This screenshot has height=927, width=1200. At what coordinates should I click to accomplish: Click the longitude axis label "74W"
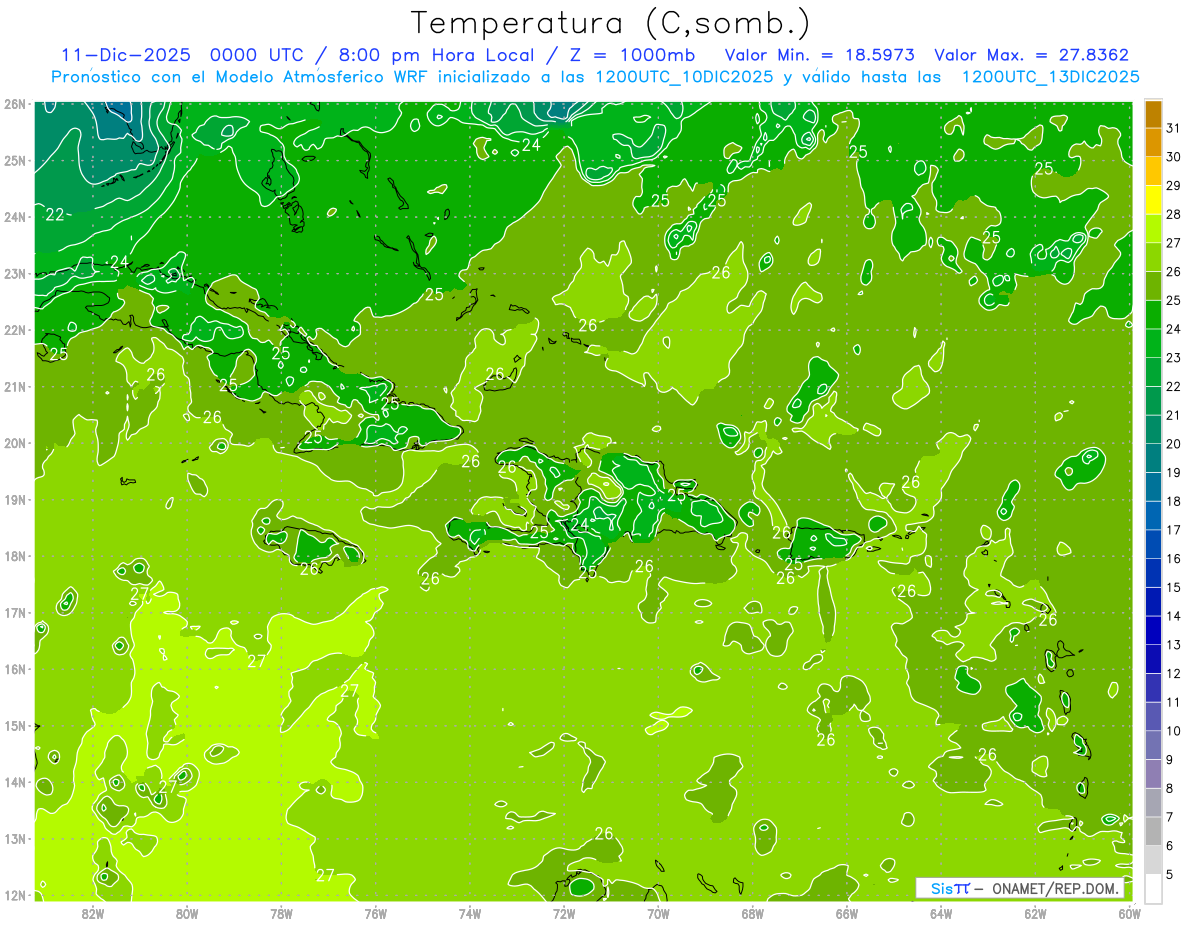click(x=470, y=913)
